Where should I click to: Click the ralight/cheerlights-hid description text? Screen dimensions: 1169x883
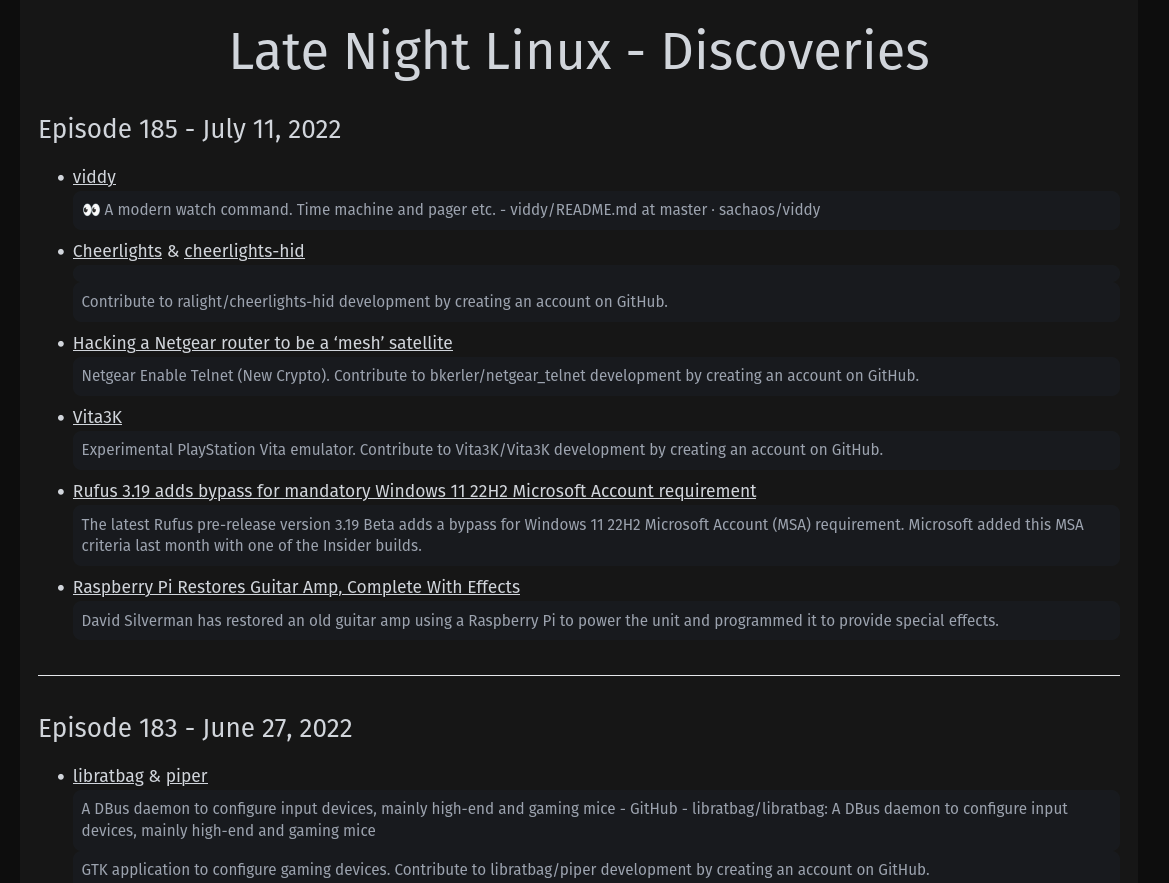(x=374, y=302)
